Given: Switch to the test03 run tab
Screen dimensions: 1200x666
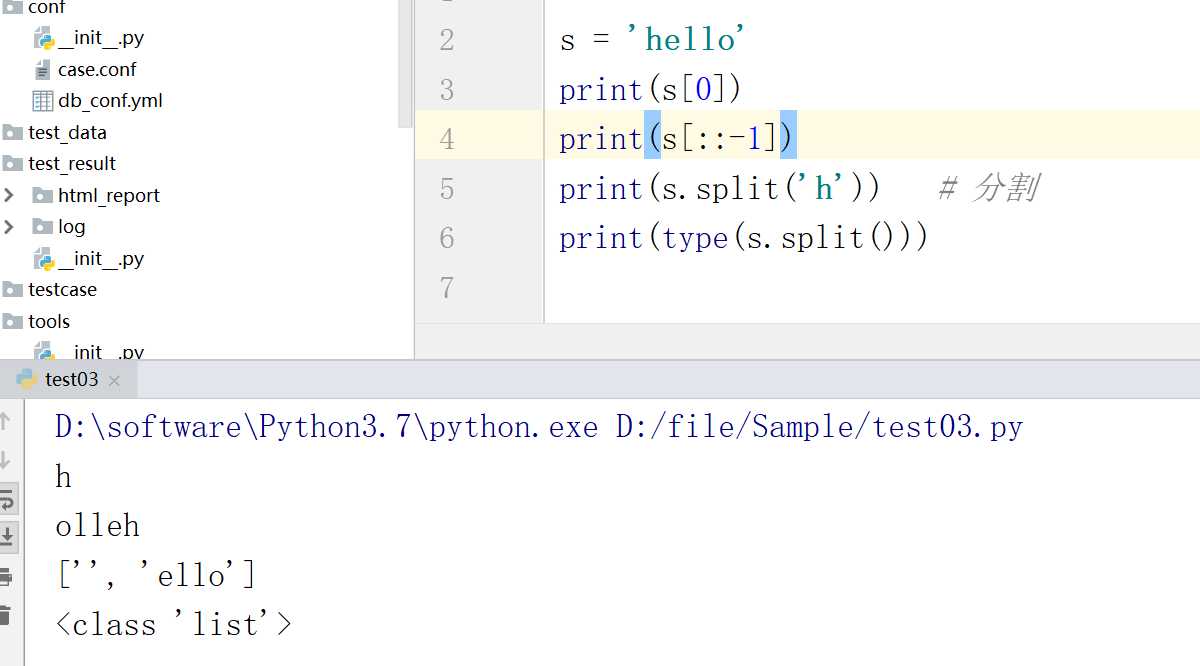Looking at the screenshot, I should [x=68, y=380].
